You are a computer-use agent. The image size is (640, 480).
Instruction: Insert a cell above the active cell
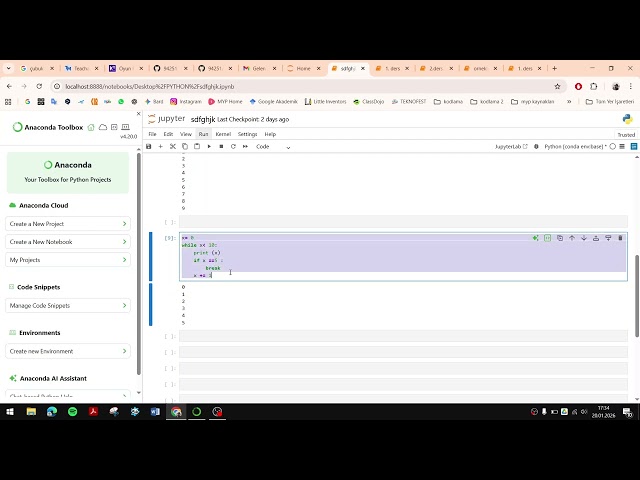596,238
